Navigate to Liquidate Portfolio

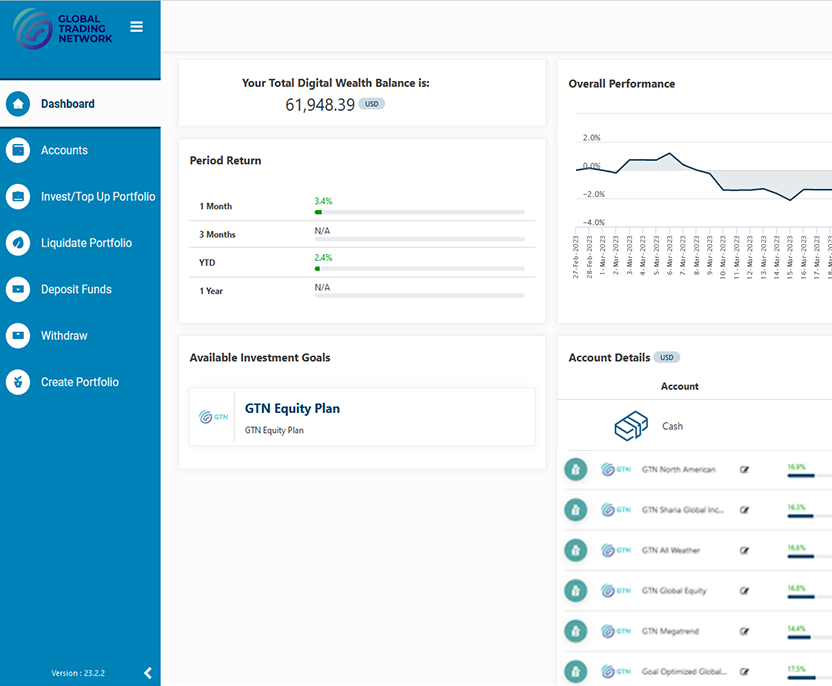(80, 243)
